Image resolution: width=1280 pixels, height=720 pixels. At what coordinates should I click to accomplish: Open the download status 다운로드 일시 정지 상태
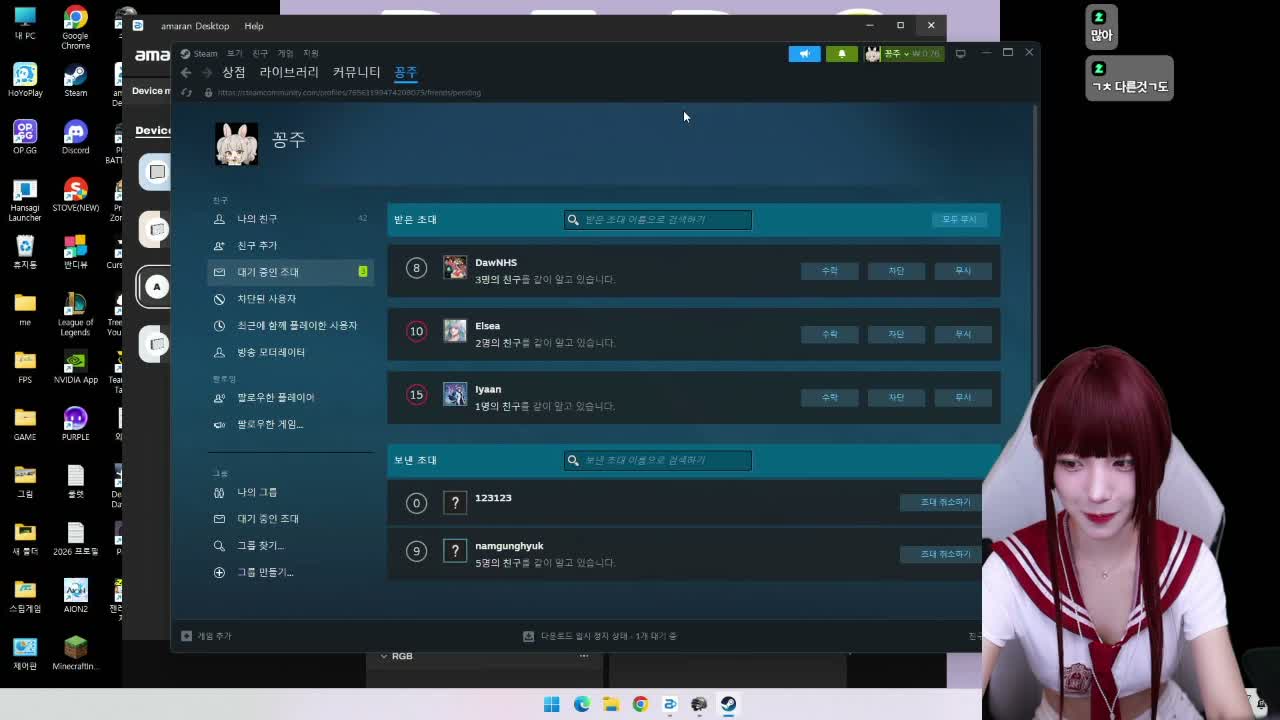601,636
